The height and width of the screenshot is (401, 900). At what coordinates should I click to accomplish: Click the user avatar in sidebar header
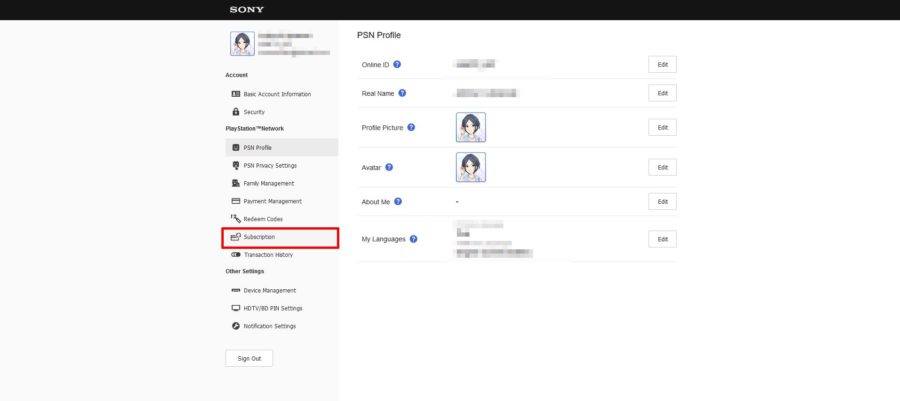242,44
